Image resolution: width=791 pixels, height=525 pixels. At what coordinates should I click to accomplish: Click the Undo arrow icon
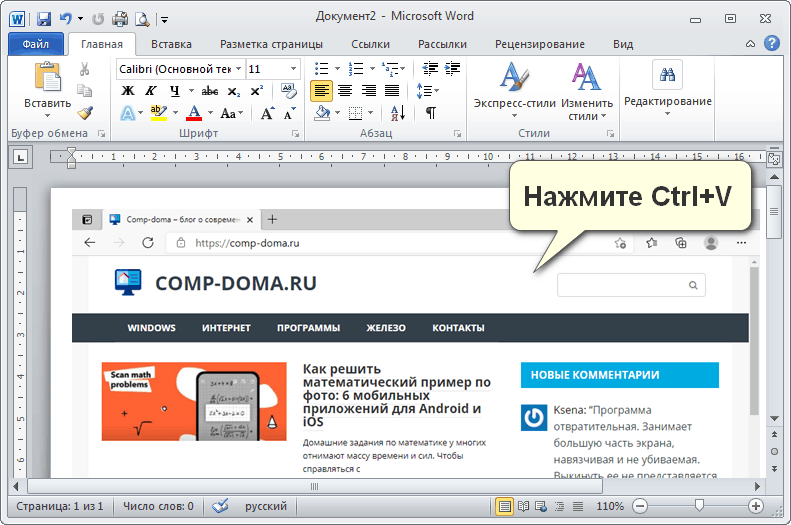click(x=66, y=19)
